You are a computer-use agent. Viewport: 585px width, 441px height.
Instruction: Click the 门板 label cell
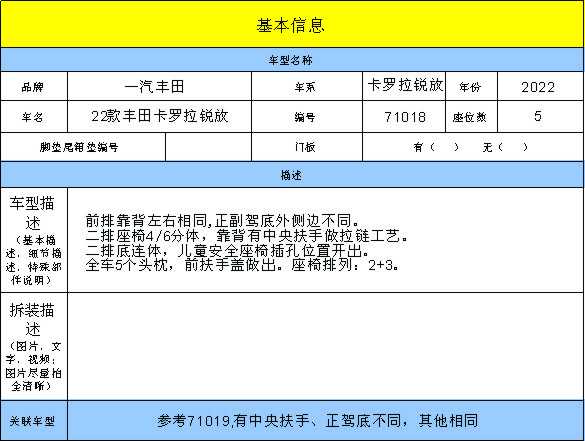[307, 147]
